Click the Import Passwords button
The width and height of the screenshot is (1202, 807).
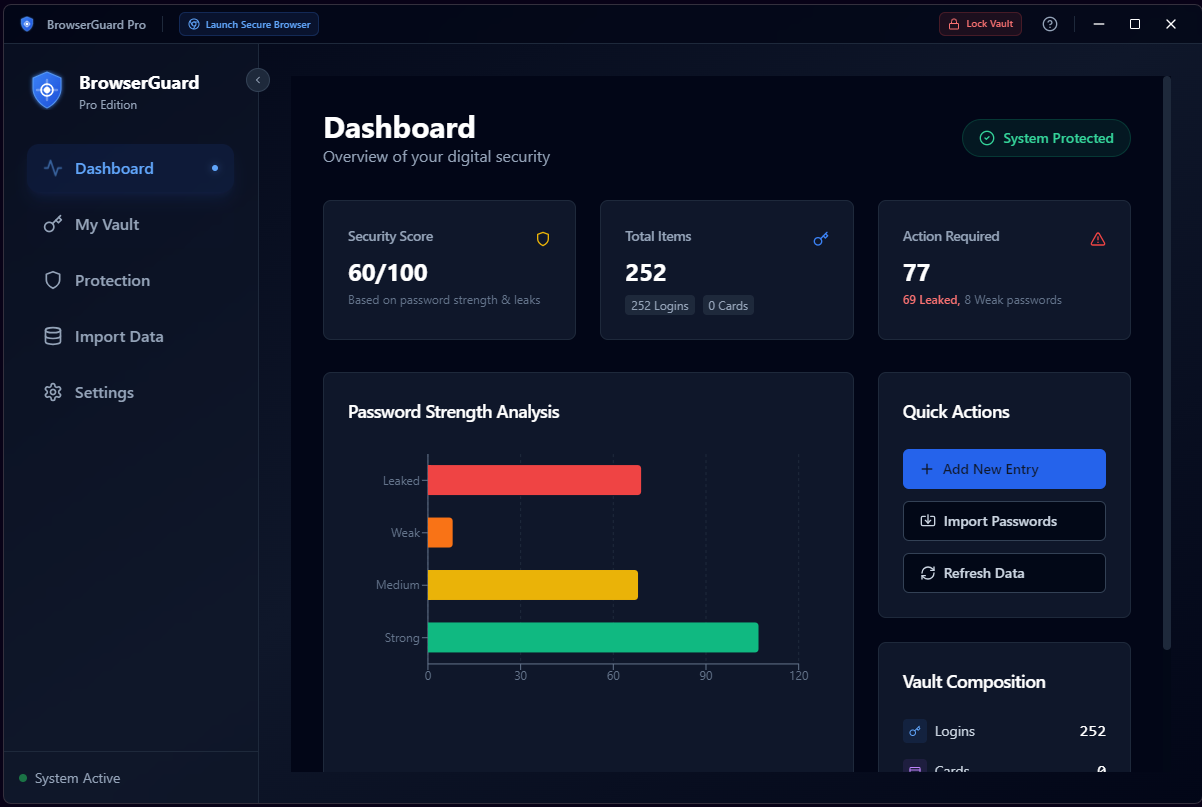click(x=1004, y=521)
